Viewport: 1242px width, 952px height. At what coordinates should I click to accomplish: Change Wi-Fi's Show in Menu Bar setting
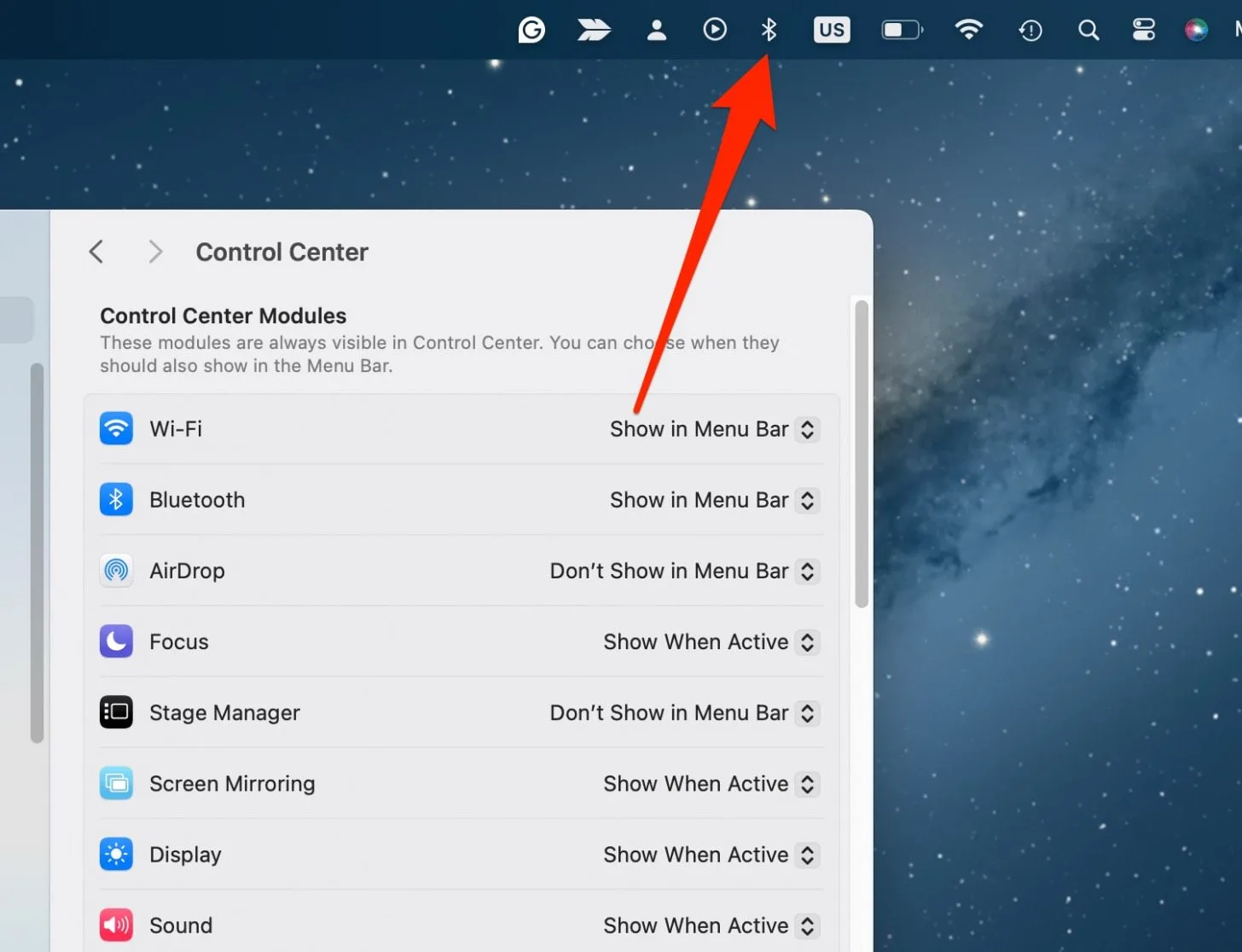click(x=713, y=429)
